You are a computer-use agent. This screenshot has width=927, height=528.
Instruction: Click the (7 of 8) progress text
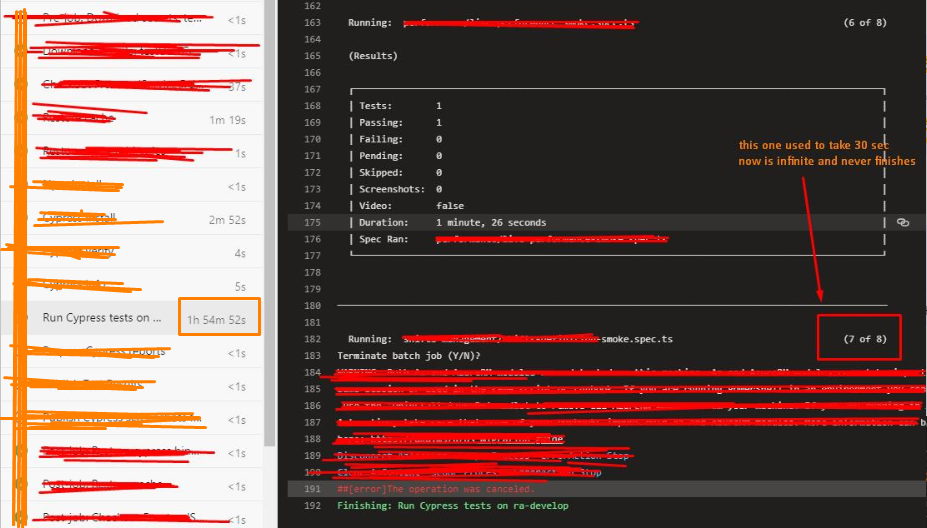865,339
